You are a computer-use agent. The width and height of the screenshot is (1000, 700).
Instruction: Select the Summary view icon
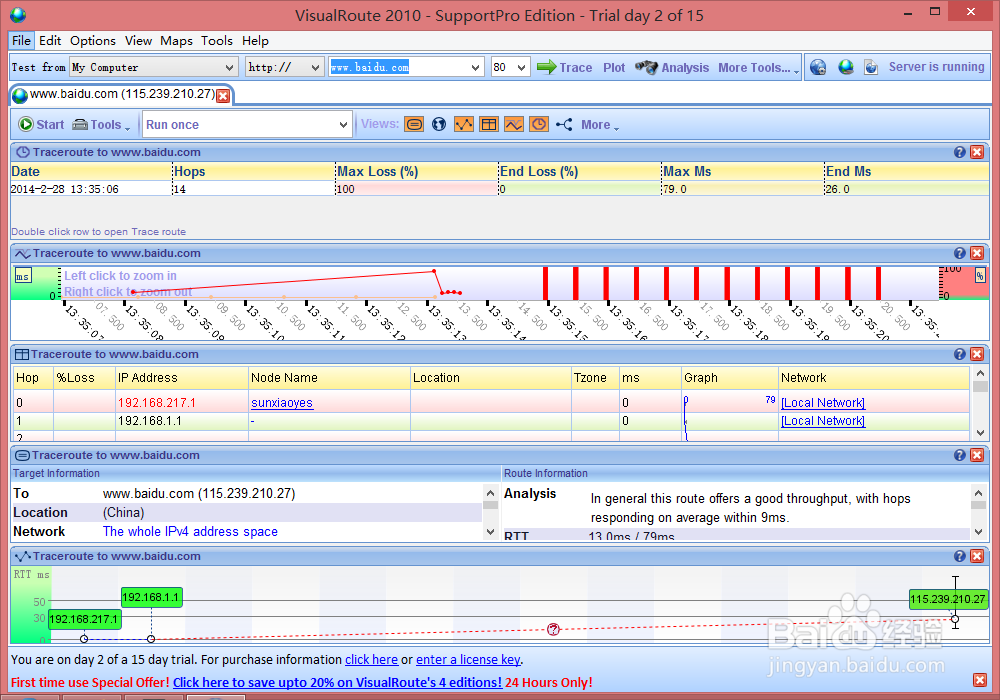[414, 124]
